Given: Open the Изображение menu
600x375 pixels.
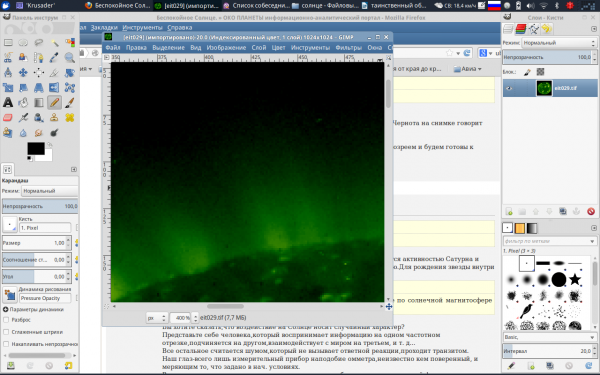Looking at the screenshot, I should click(226, 48).
